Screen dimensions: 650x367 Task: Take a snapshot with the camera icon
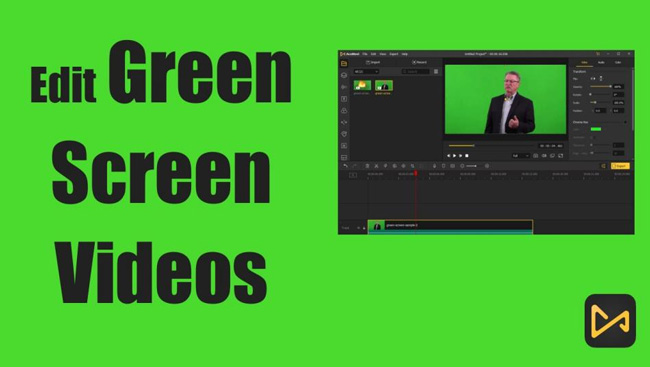point(536,156)
